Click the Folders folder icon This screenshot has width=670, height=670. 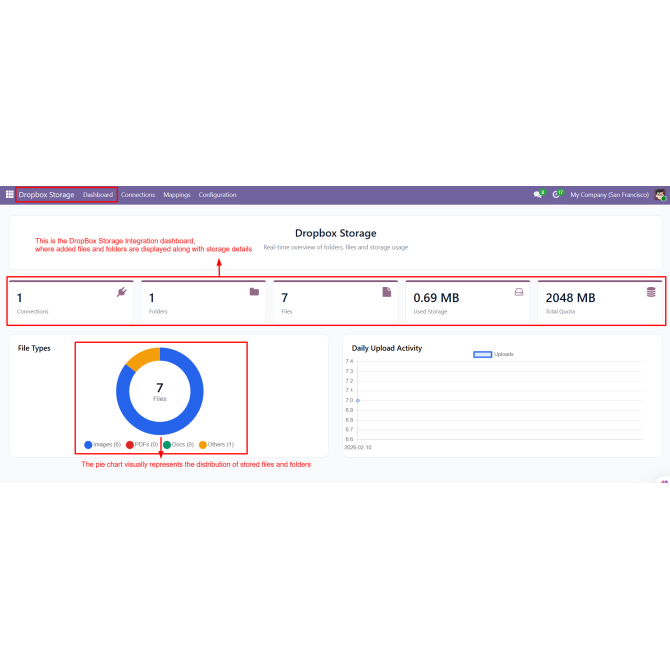pyautogui.click(x=254, y=291)
